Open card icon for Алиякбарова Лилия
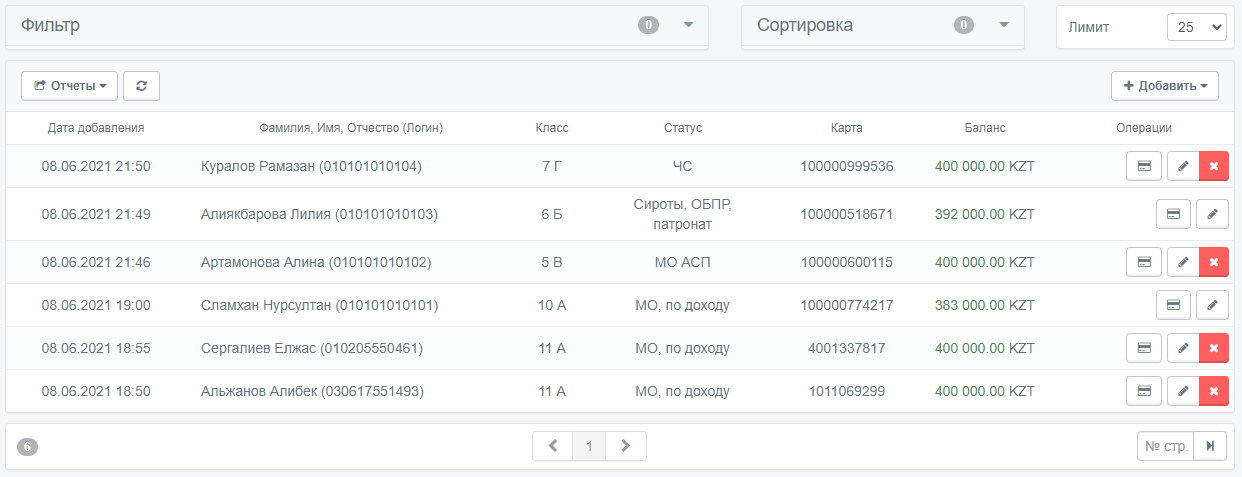Viewport: 1242px width, 477px height. [x=1174, y=214]
